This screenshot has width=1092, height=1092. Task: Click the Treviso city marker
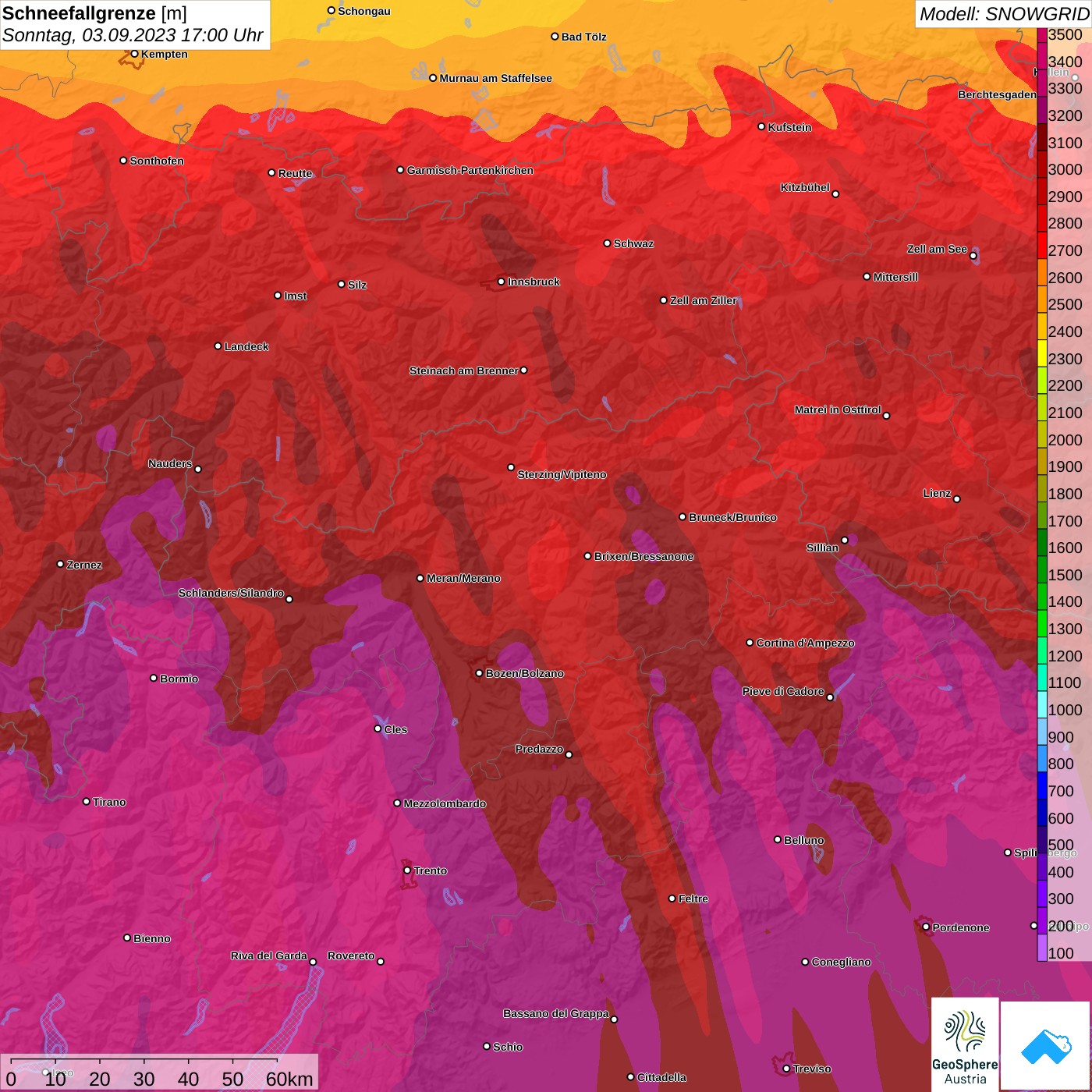pyautogui.click(x=786, y=1069)
